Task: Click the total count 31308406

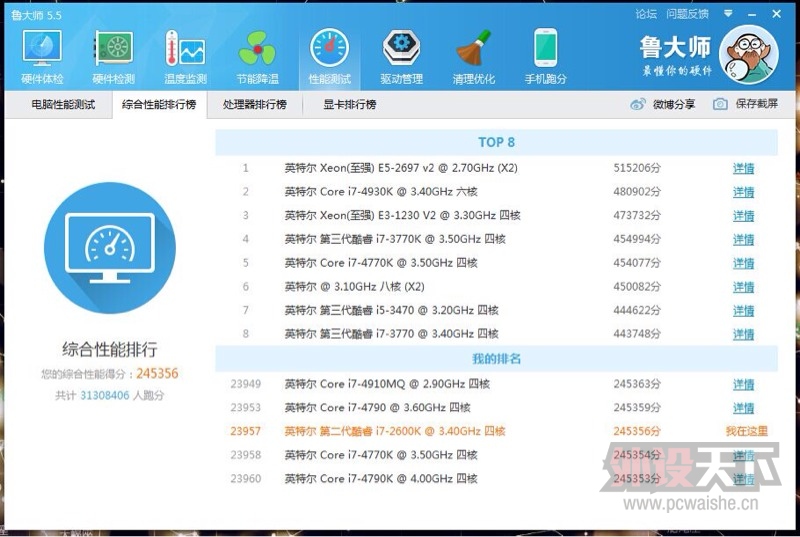Action: (105, 395)
